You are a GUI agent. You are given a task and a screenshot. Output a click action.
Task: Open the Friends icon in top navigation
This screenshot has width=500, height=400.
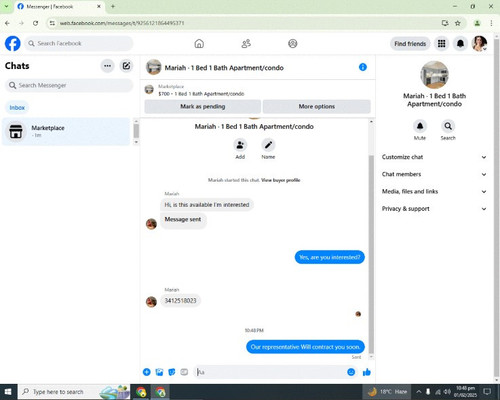246,44
